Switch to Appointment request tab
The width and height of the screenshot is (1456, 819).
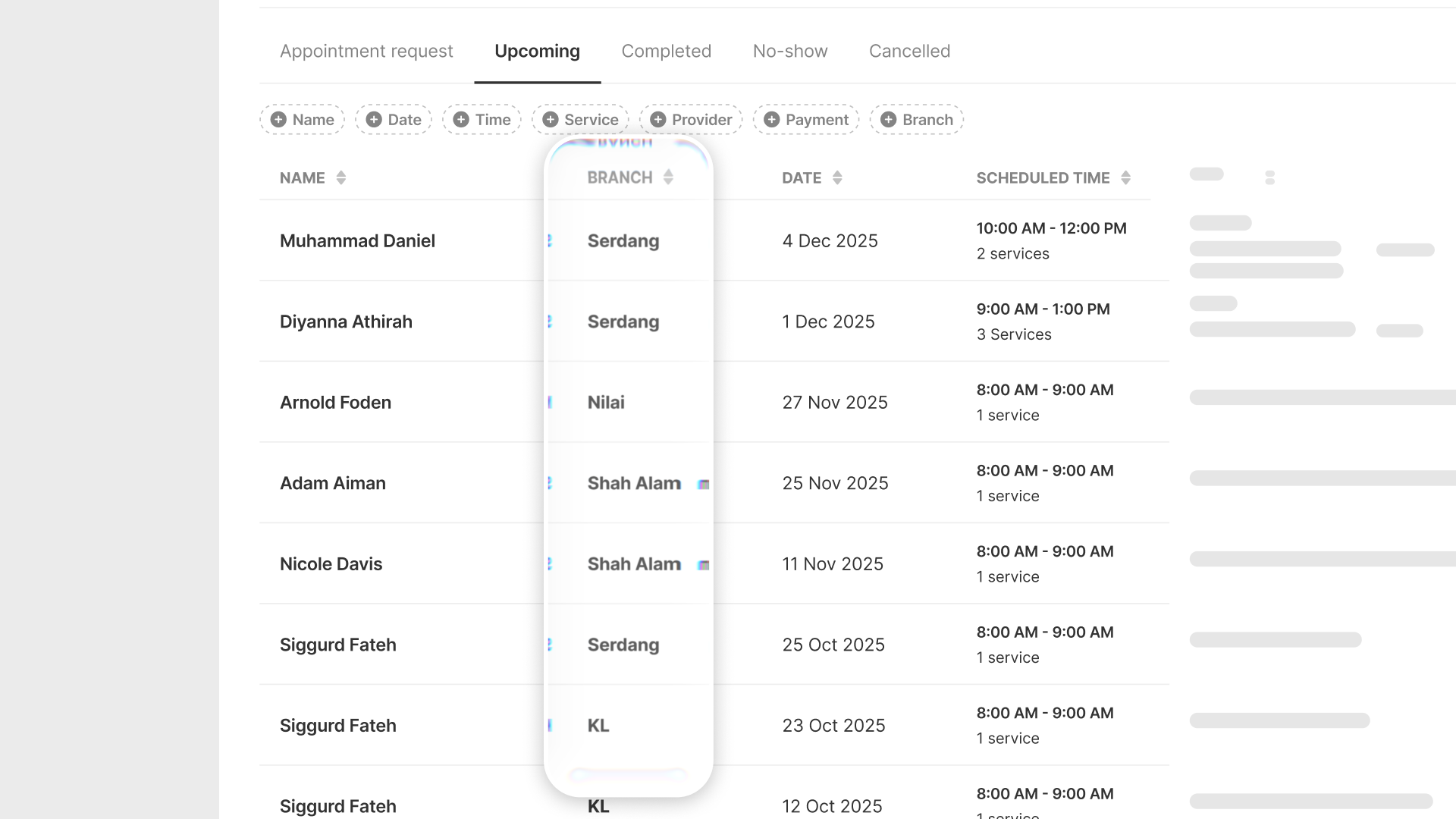(x=366, y=51)
